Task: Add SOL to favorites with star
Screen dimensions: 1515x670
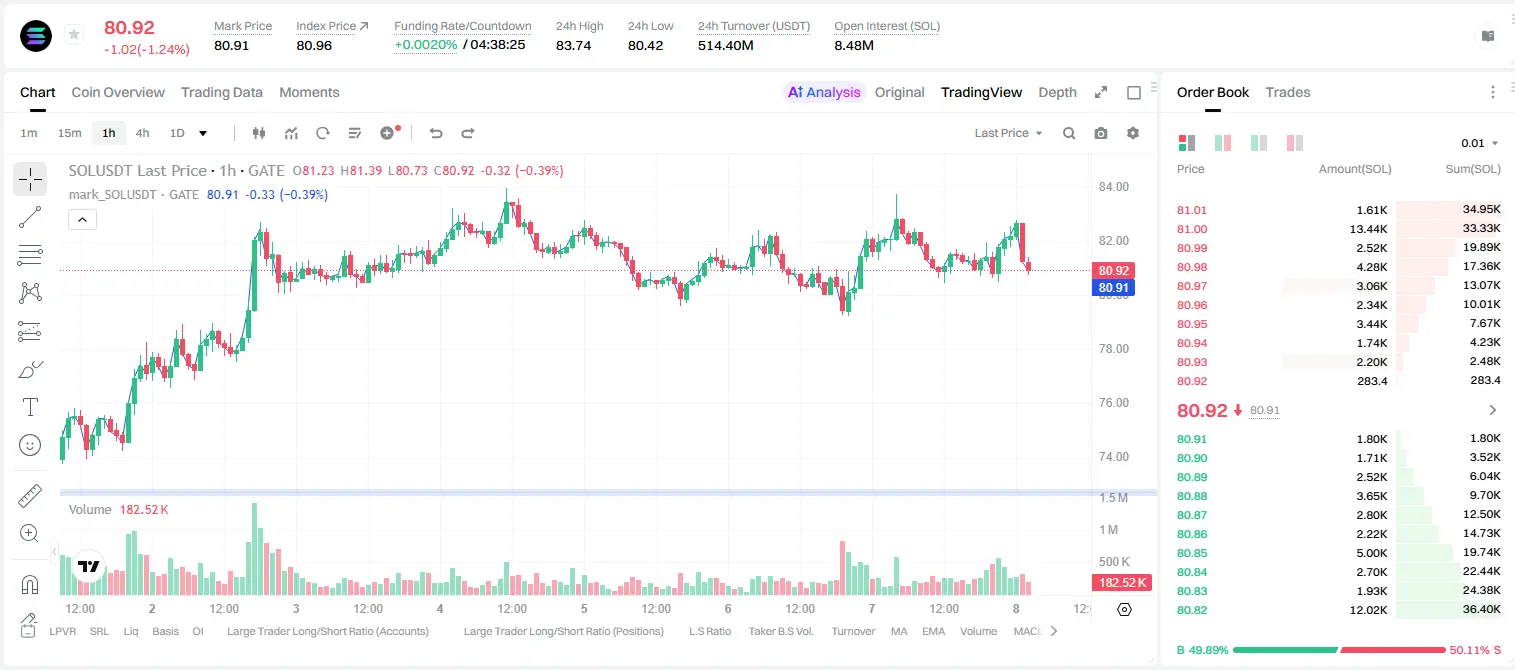Action: pos(74,35)
